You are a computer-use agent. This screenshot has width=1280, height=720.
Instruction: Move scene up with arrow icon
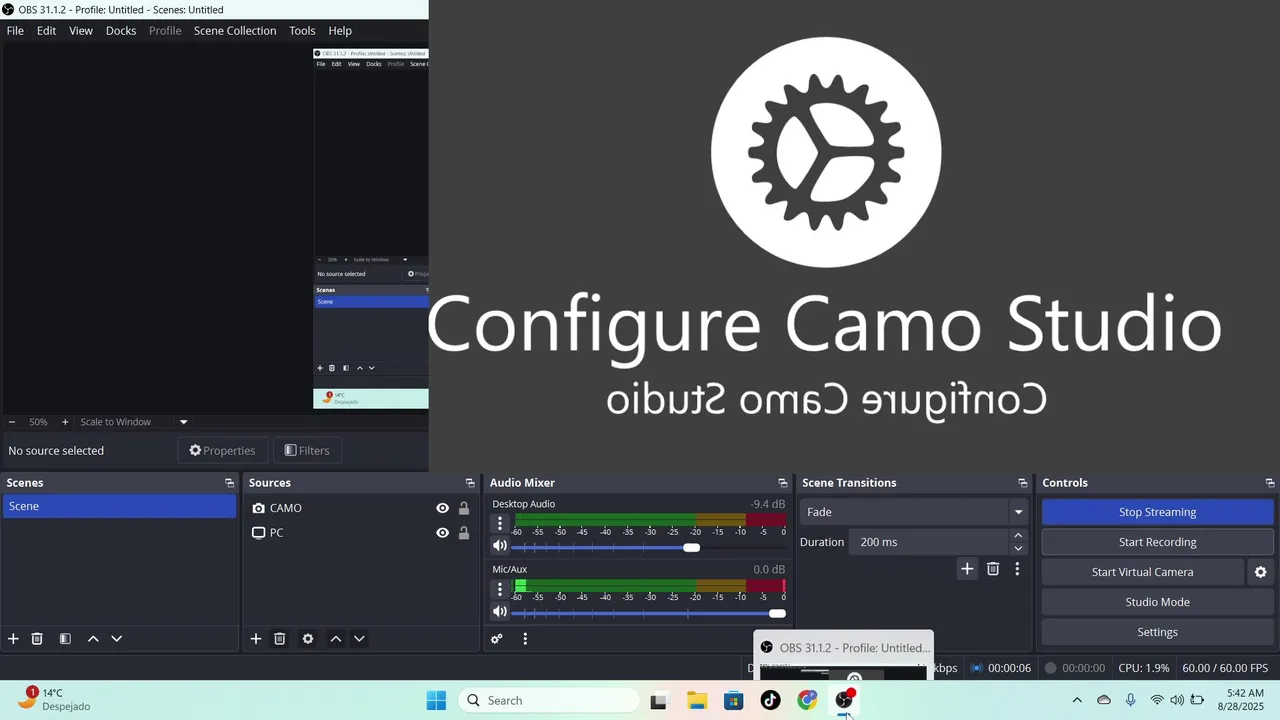[x=93, y=639]
